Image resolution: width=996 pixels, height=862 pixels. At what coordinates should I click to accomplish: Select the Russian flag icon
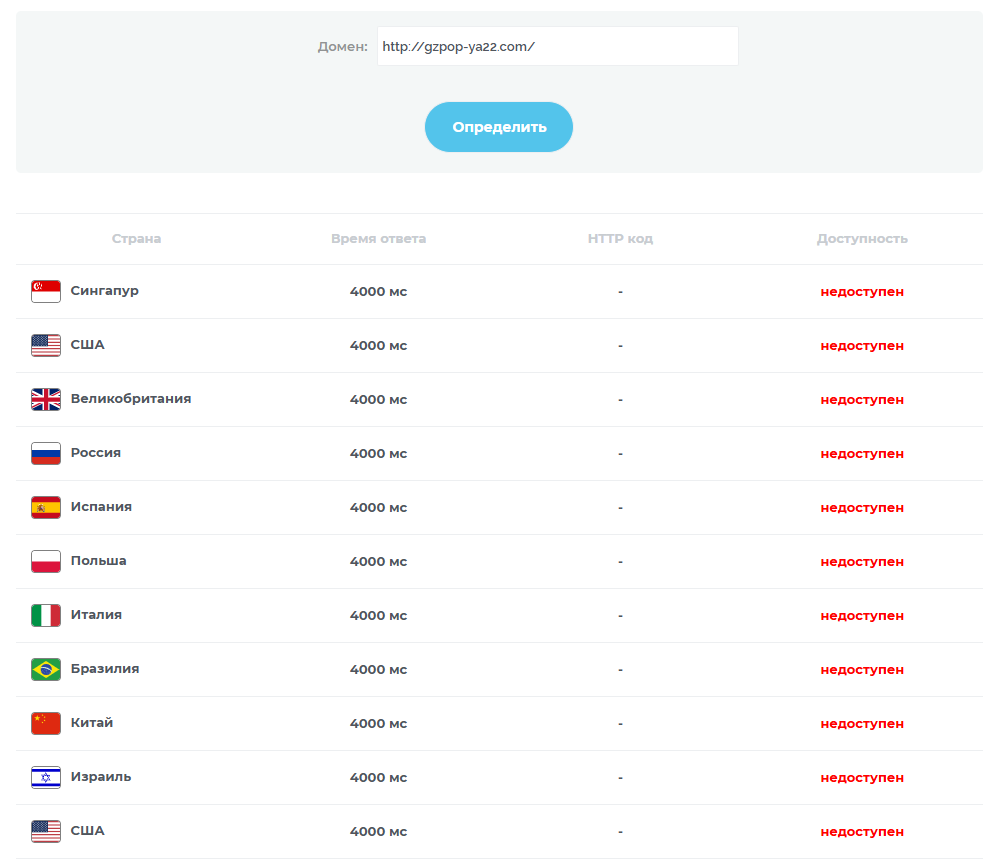tap(46, 453)
